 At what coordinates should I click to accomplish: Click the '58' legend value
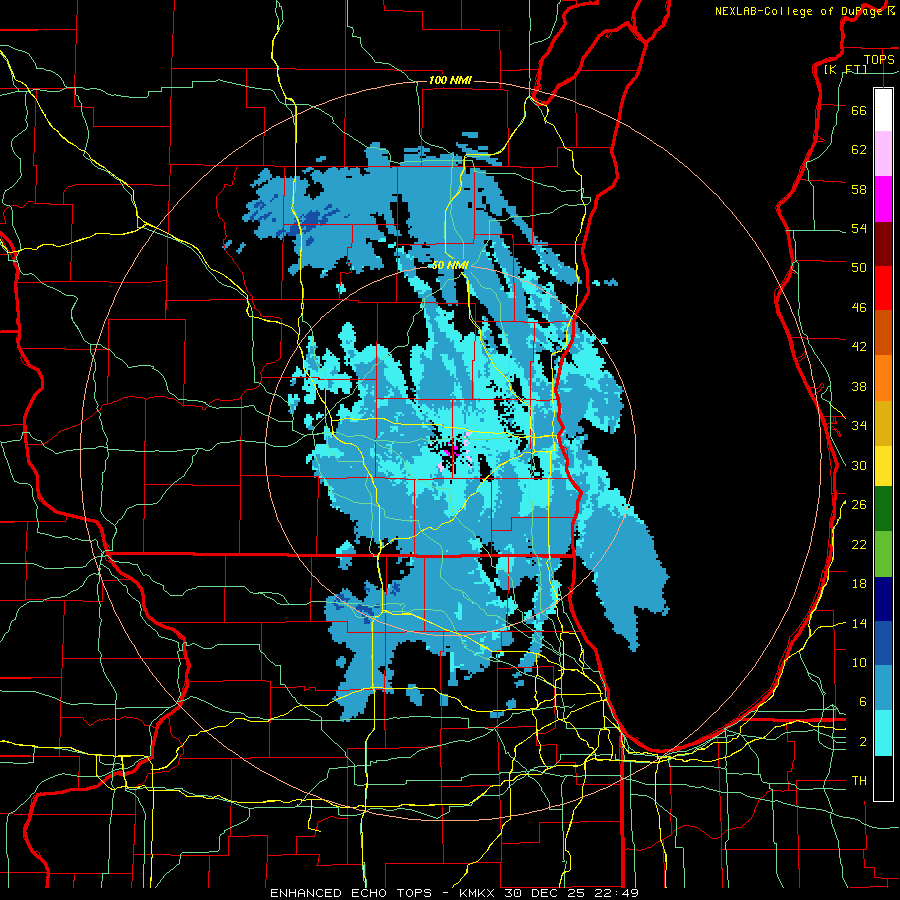click(859, 189)
